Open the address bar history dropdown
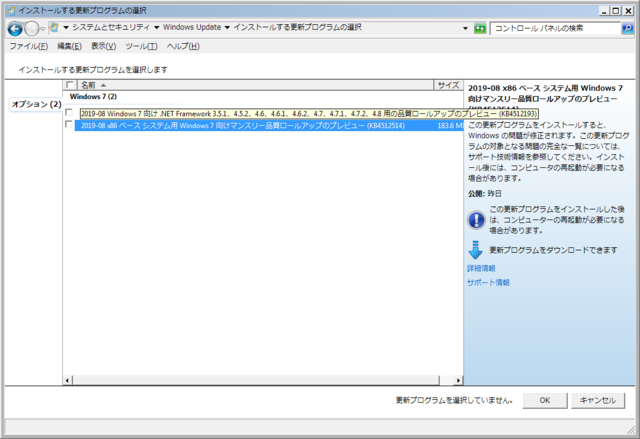 coord(465,28)
